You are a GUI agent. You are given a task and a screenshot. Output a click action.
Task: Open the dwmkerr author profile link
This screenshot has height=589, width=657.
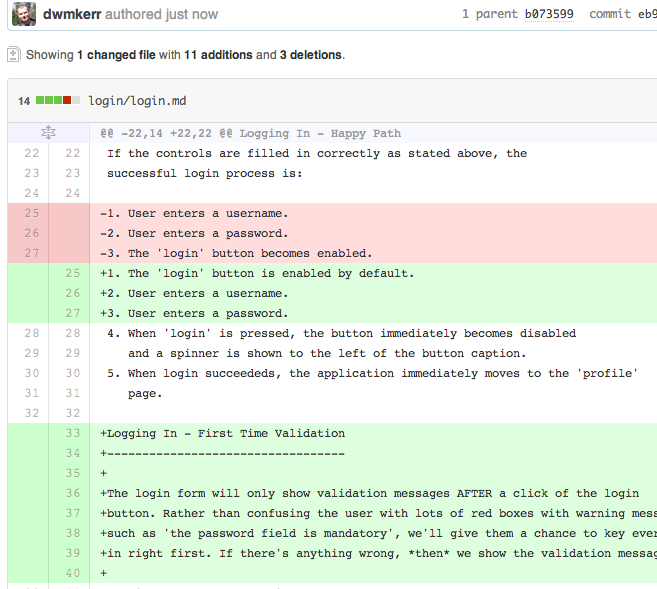(72, 14)
